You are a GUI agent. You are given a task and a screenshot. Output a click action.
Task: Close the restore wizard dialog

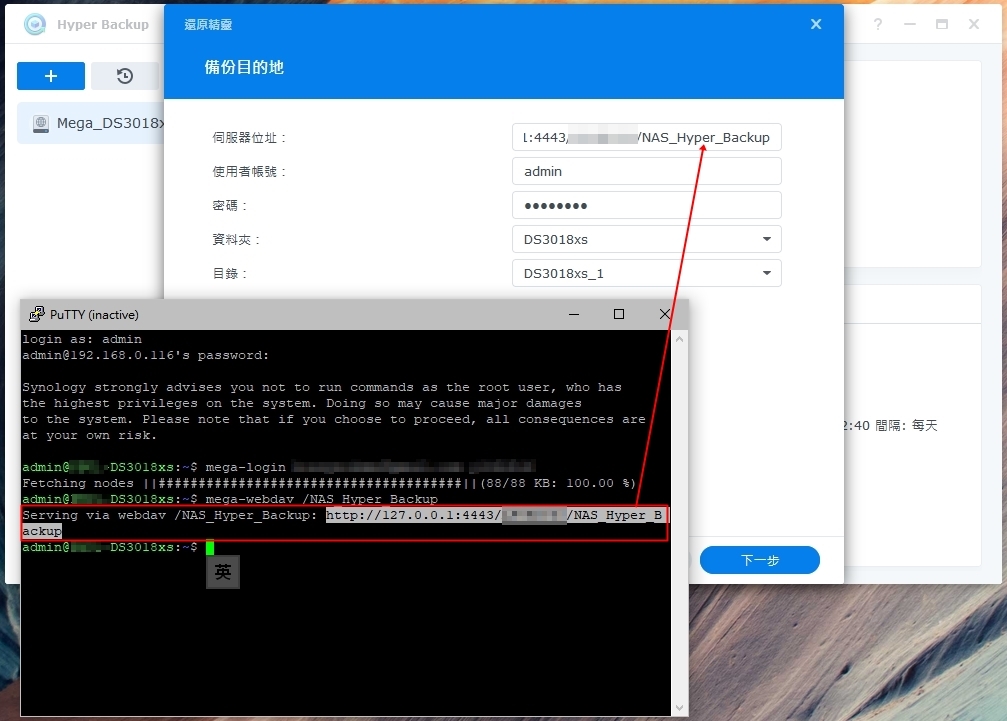point(816,24)
